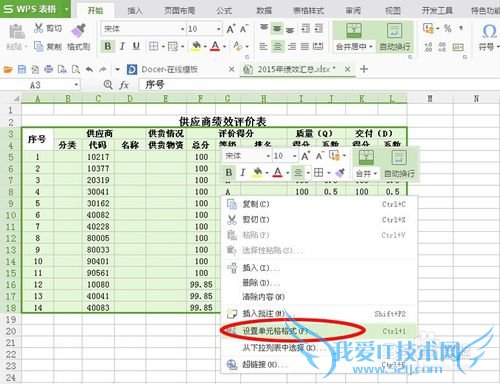500x384 pixels.
Task: Open the ribbon font name dropdown (宋体)
Action: point(182,29)
